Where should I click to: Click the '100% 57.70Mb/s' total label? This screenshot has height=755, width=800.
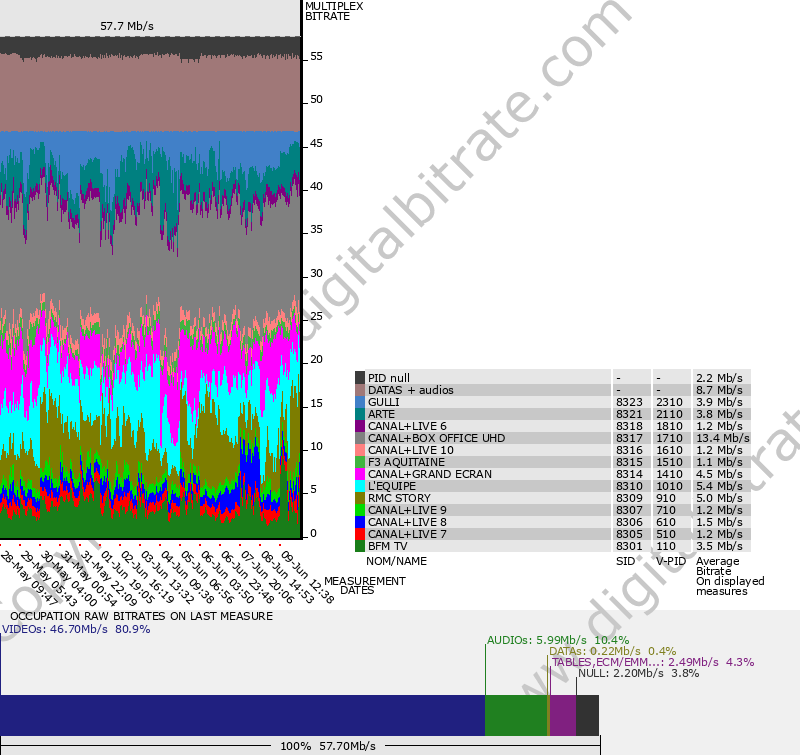(x=328, y=746)
